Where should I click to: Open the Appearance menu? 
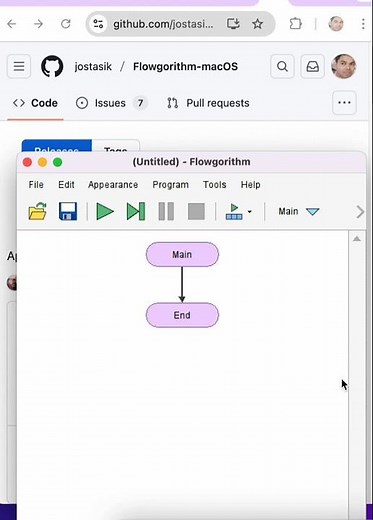113,185
